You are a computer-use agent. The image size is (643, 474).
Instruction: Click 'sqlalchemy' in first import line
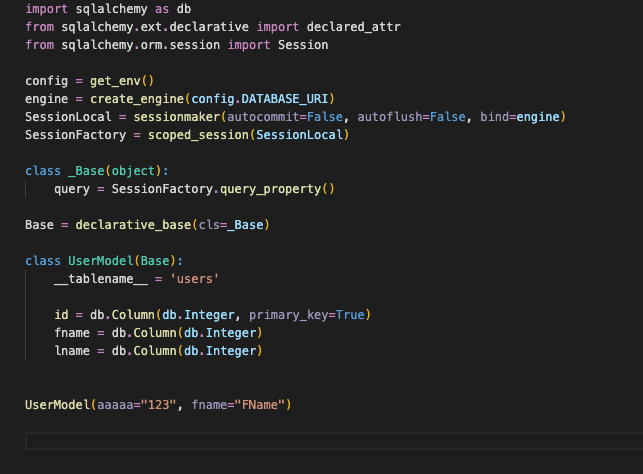(x=112, y=9)
